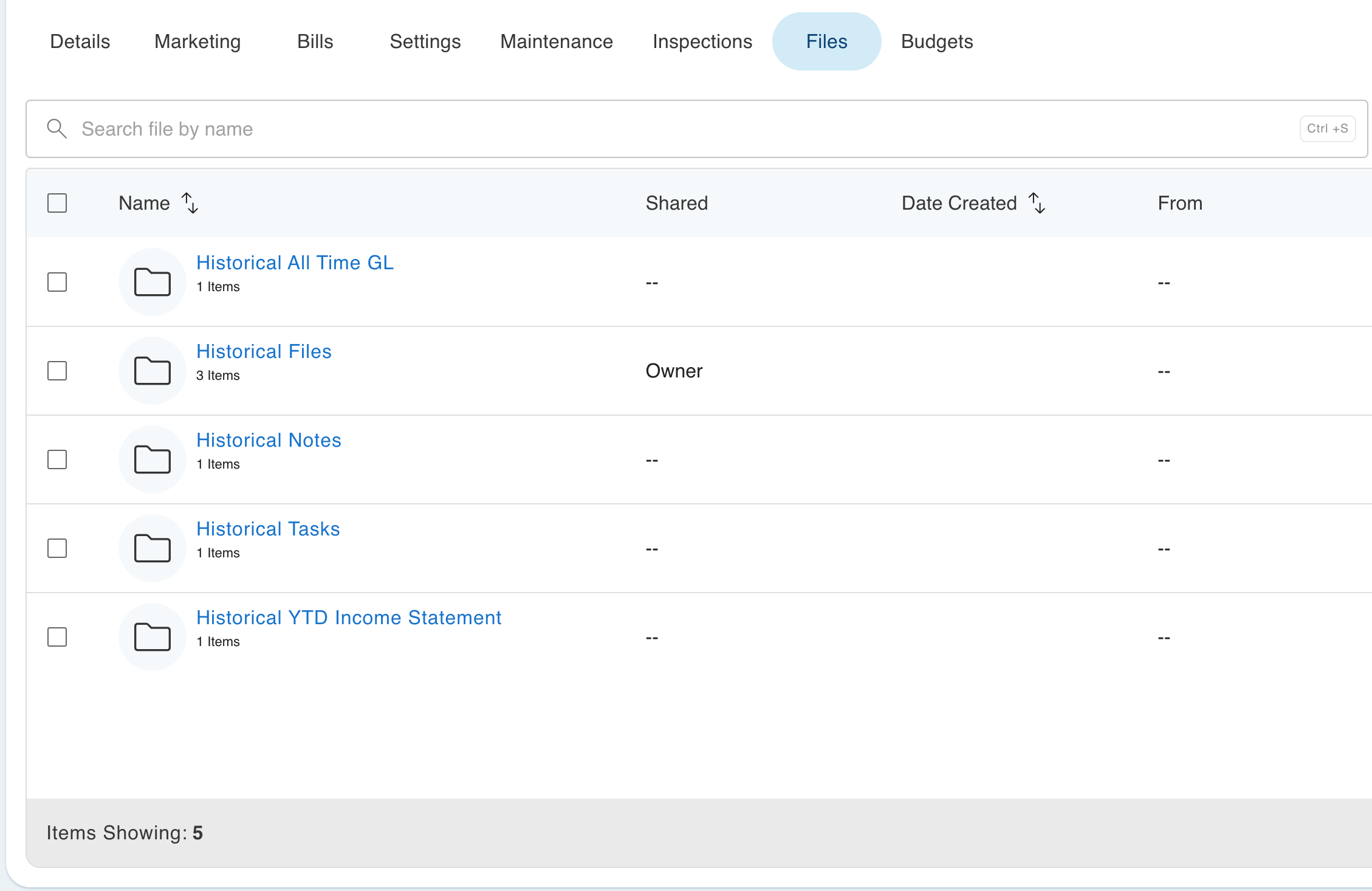1372x891 pixels.
Task: Check the Historical Files row checkbox
Action: (x=57, y=371)
